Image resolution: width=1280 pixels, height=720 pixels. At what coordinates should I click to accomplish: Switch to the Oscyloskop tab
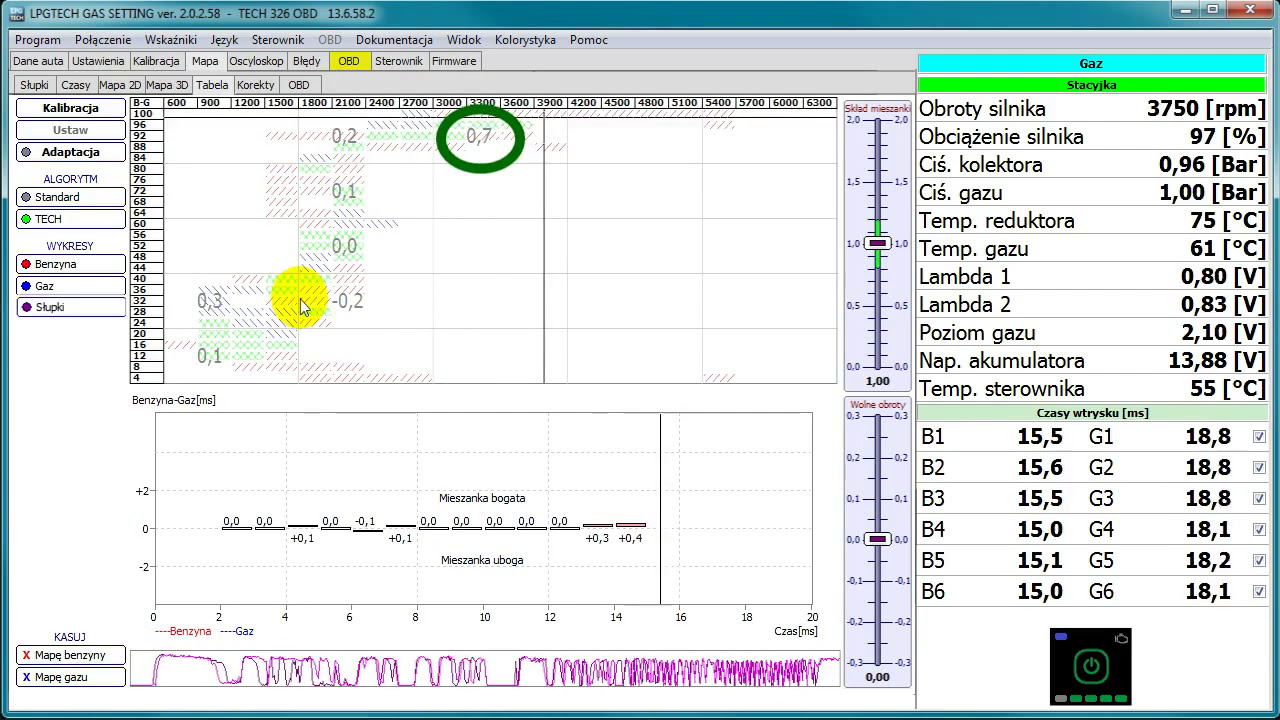pos(256,61)
